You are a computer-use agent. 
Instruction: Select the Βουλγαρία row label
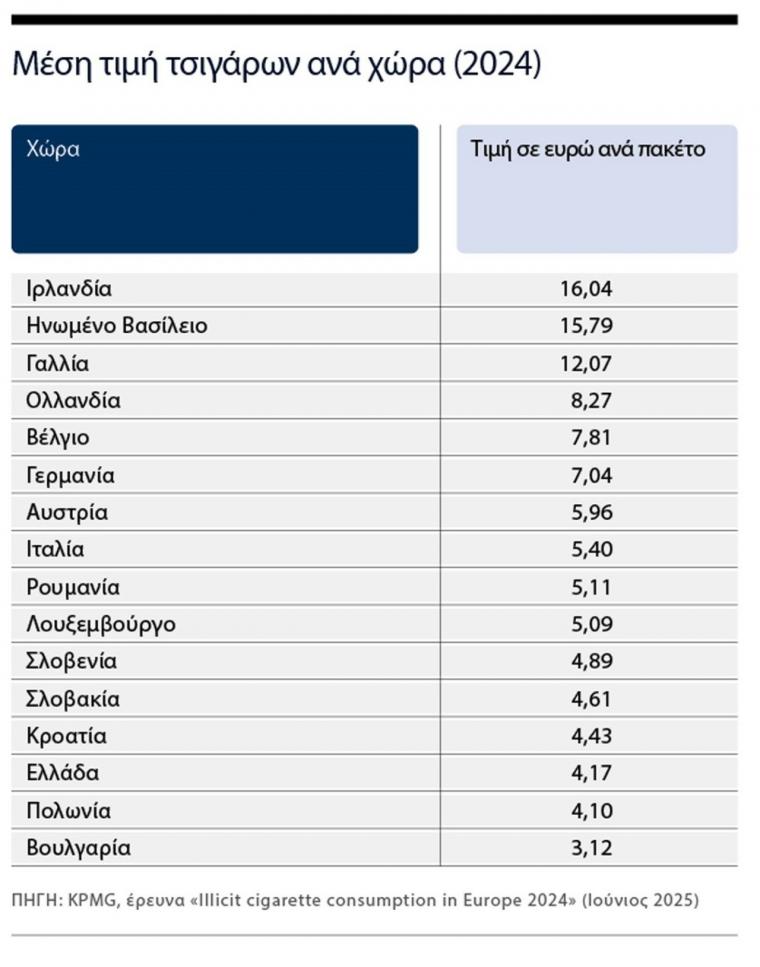78,848
